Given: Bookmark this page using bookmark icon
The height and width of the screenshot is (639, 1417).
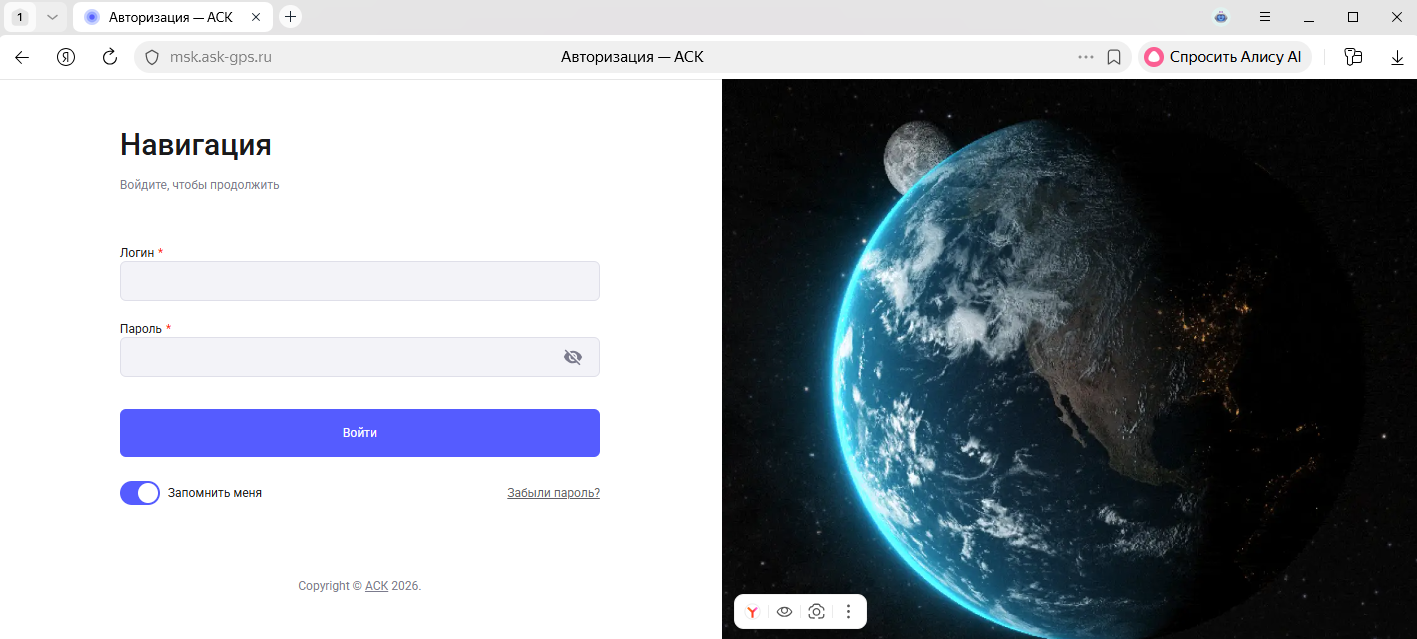Looking at the screenshot, I should (1114, 57).
